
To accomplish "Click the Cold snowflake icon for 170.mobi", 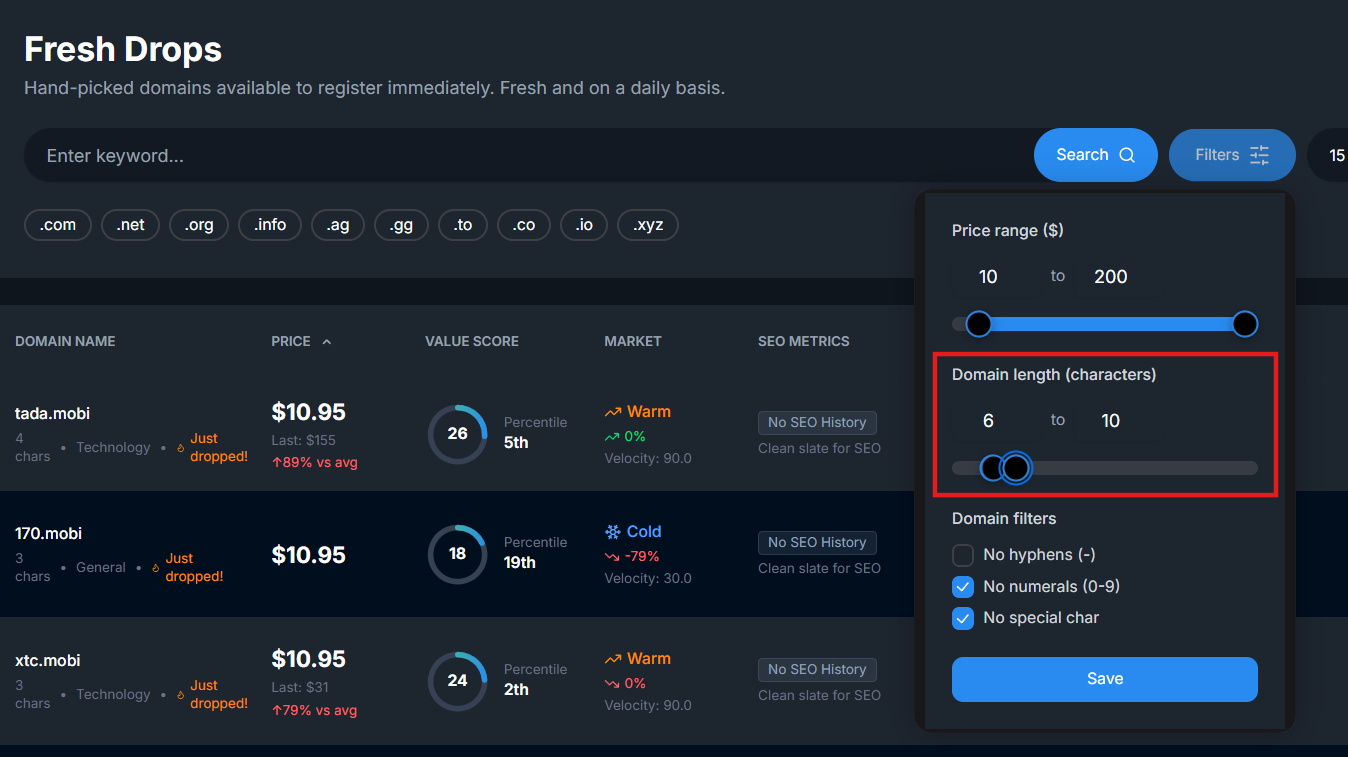I will 613,532.
